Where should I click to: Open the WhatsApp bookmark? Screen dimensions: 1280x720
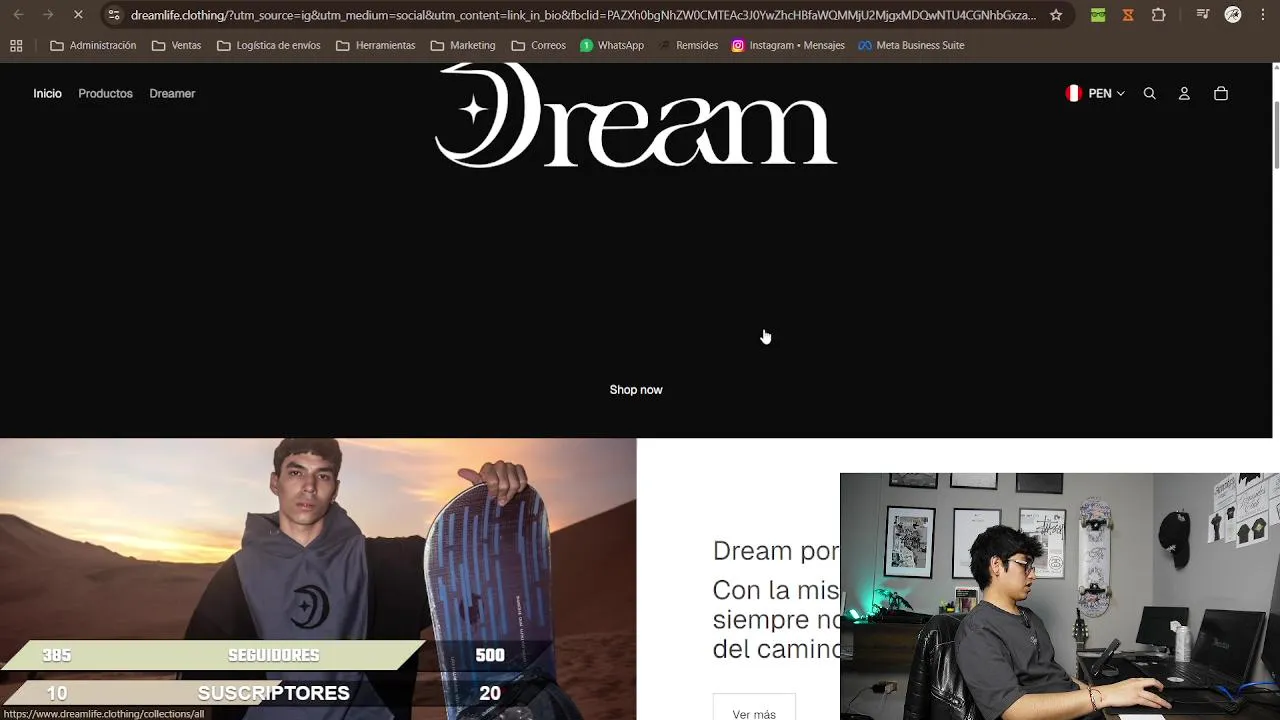pos(612,45)
